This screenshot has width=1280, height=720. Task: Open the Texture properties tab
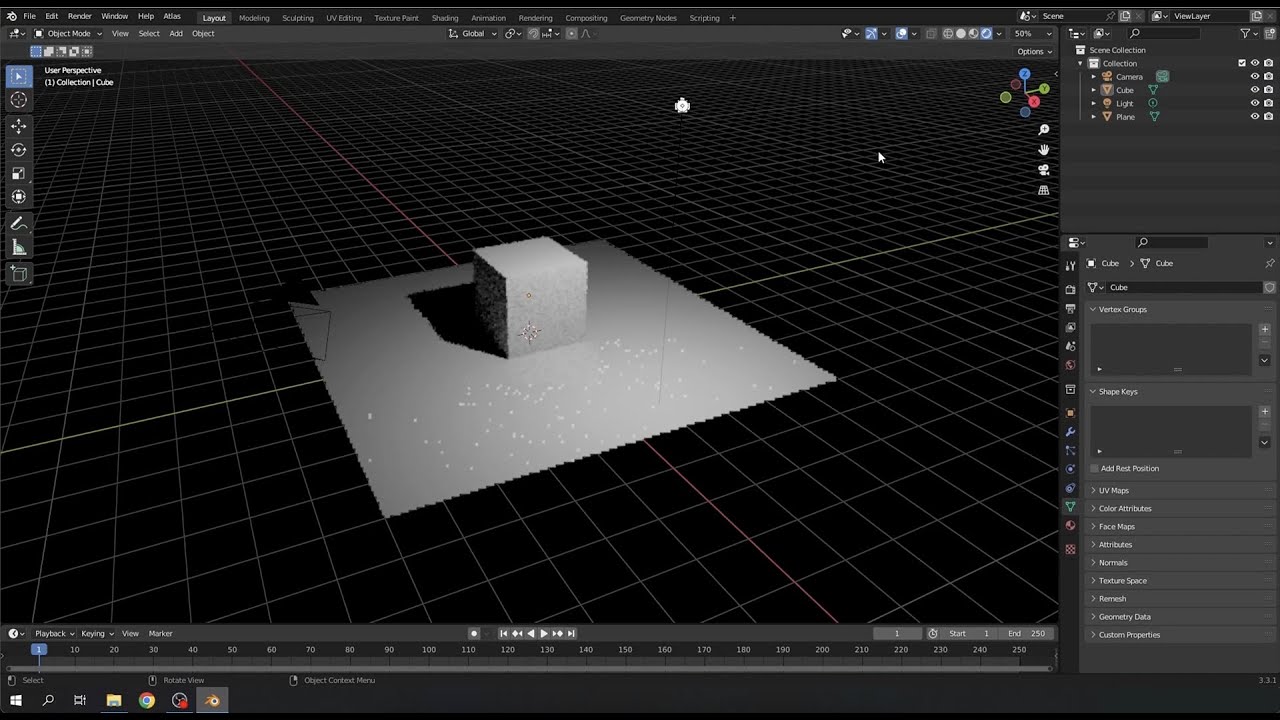pyautogui.click(x=1070, y=549)
